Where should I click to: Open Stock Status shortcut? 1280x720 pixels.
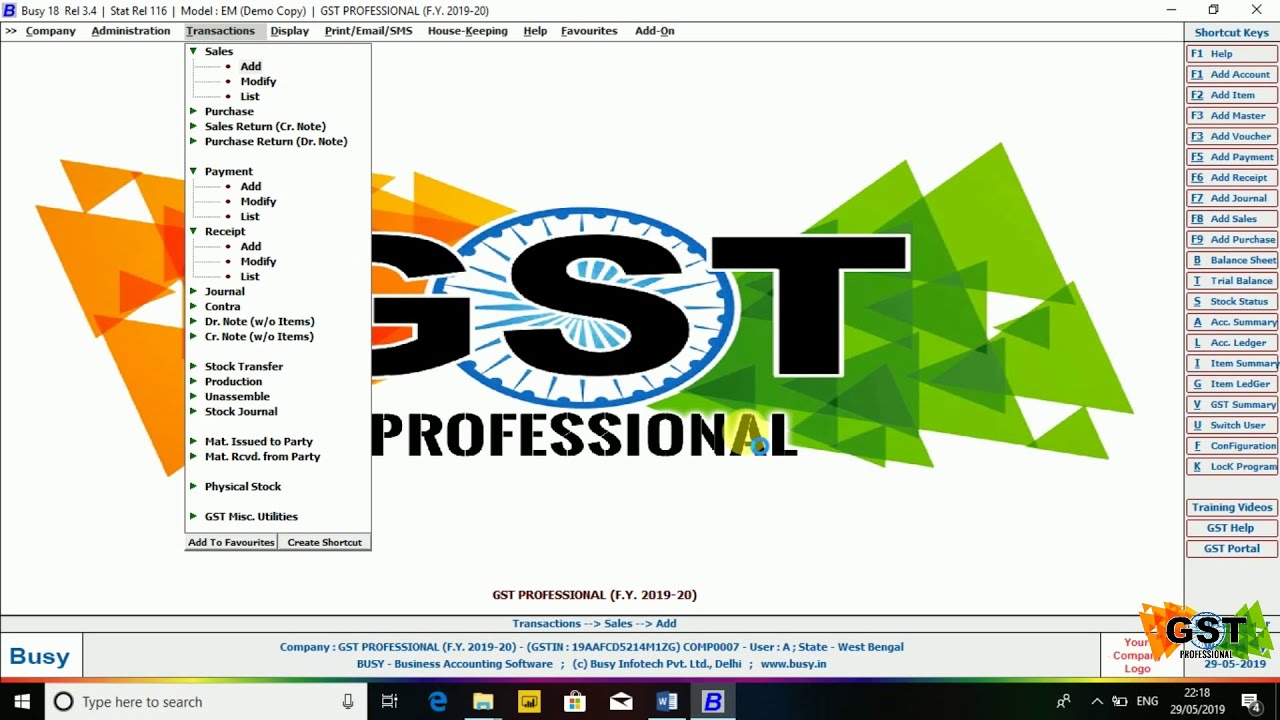pos(1231,302)
